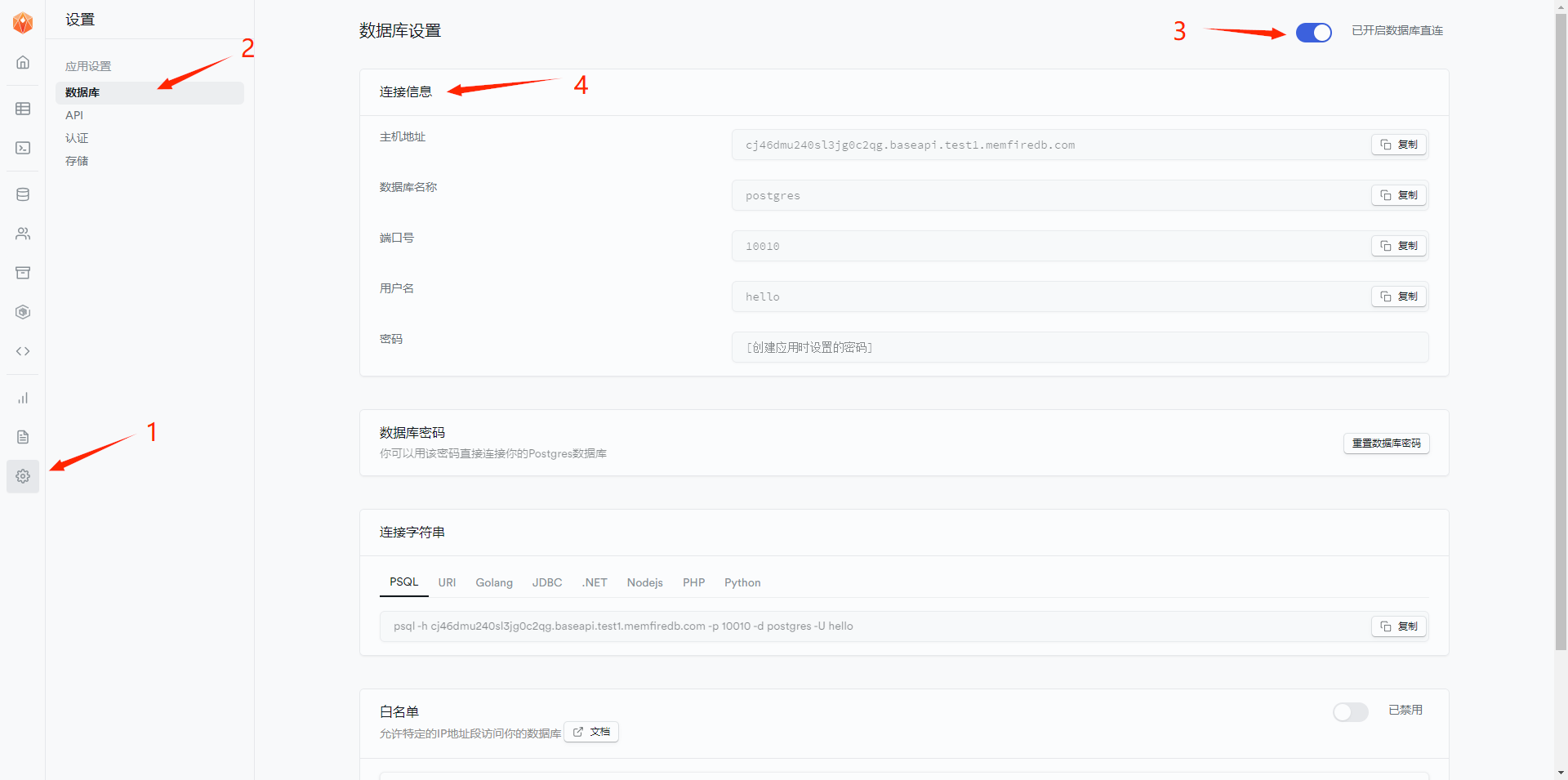The height and width of the screenshot is (780, 1568).
Task: Copy the psql connection string
Action: pyautogui.click(x=1398, y=626)
